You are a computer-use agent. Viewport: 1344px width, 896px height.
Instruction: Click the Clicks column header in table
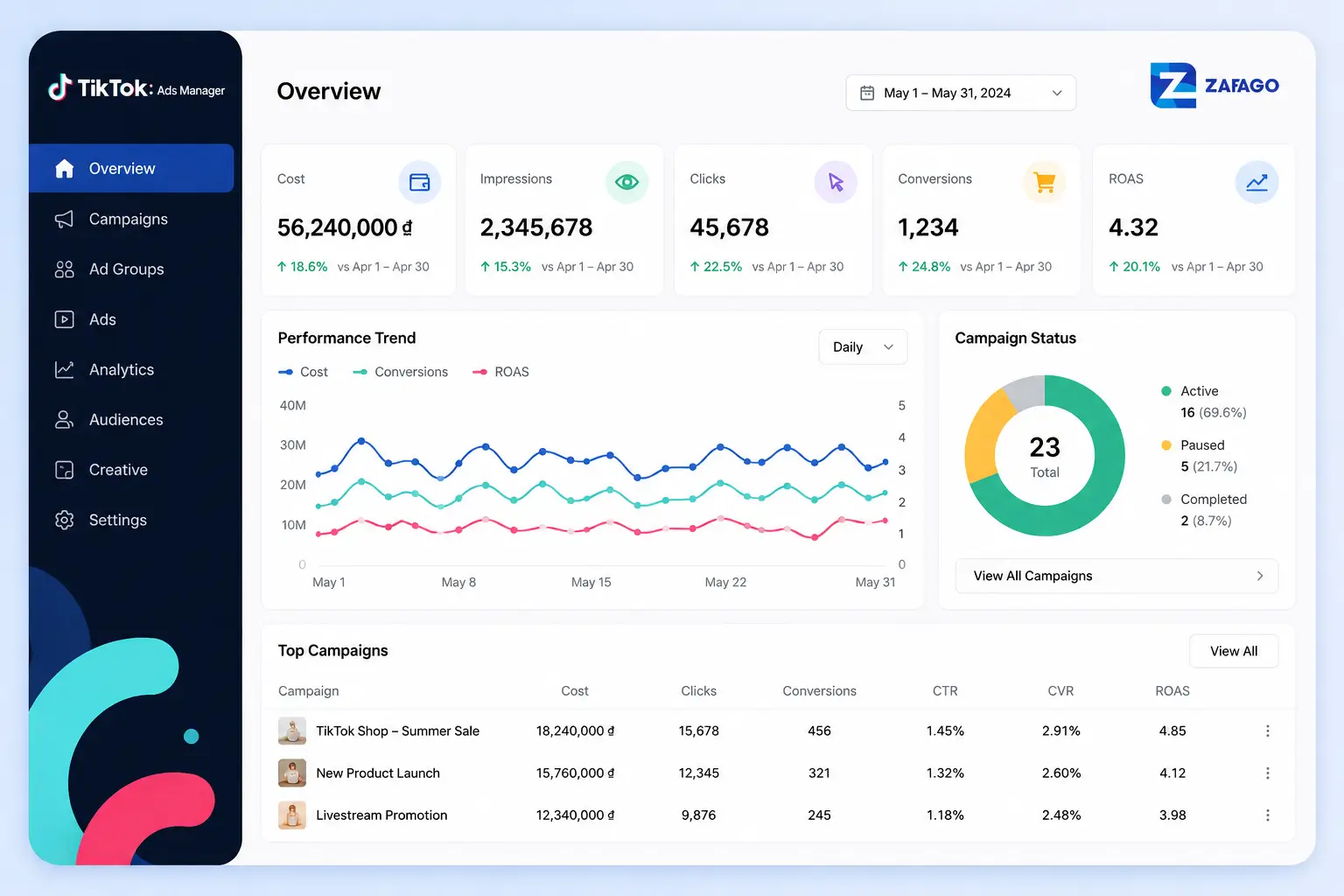(x=698, y=690)
